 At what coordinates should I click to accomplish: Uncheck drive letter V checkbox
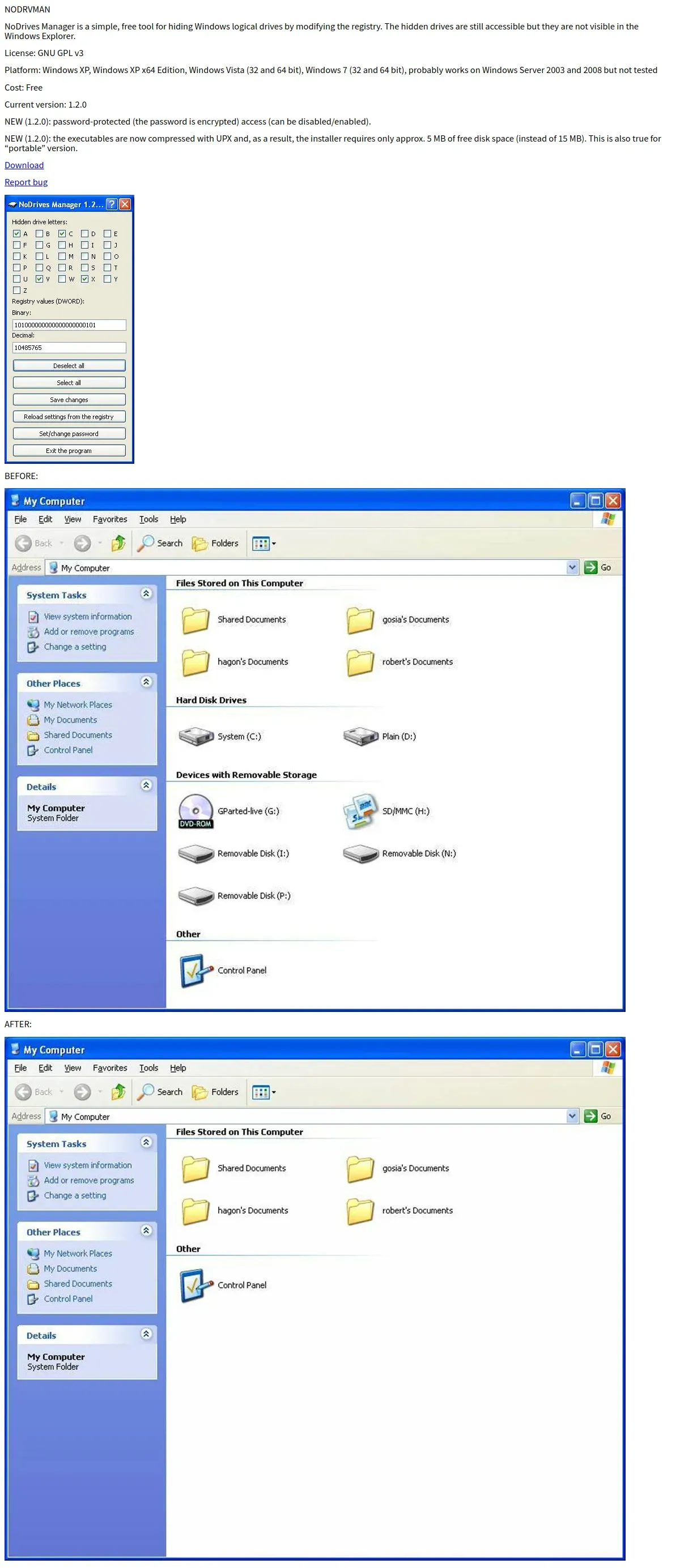(39, 279)
